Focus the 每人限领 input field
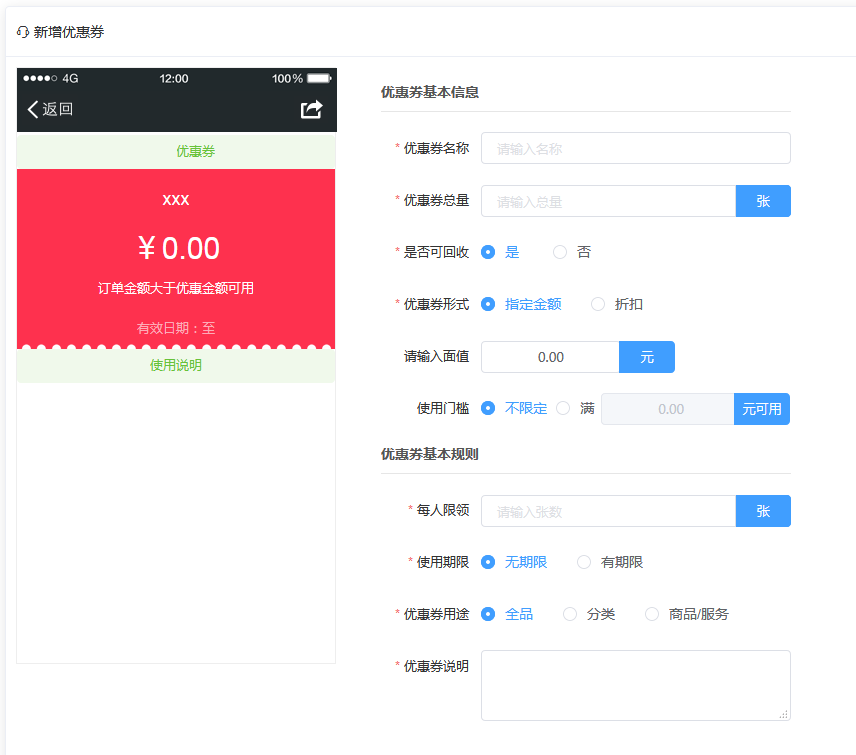Screen dimensions: 856x755 (608, 511)
